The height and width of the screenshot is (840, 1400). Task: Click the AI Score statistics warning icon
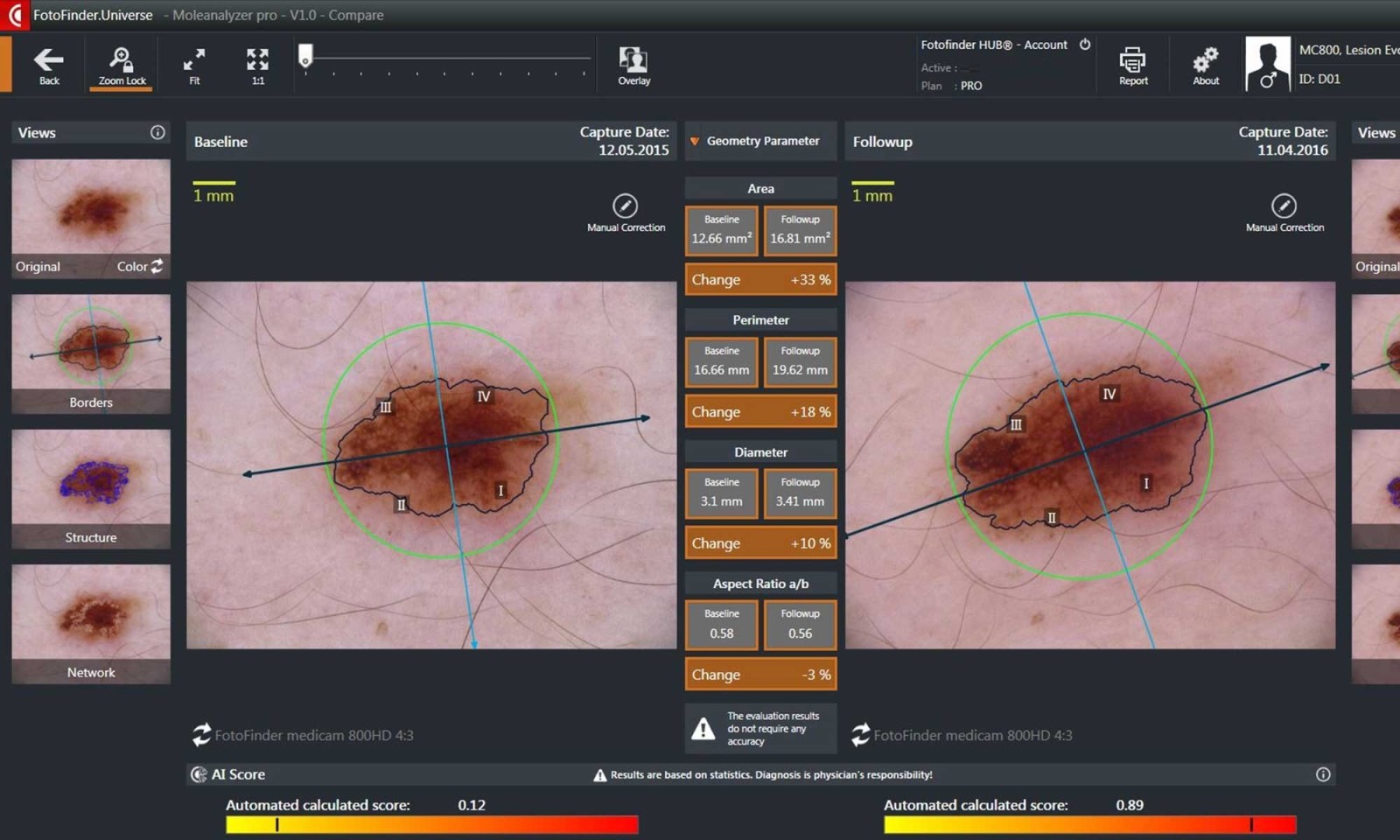(x=599, y=775)
